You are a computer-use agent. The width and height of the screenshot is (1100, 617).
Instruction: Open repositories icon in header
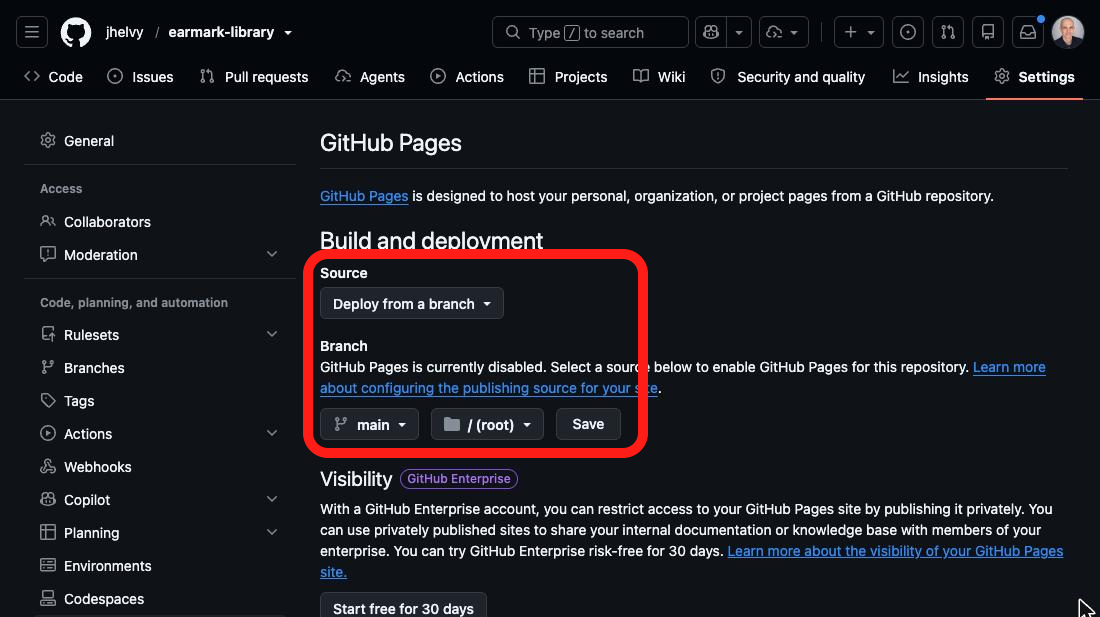pyautogui.click(x=988, y=32)
